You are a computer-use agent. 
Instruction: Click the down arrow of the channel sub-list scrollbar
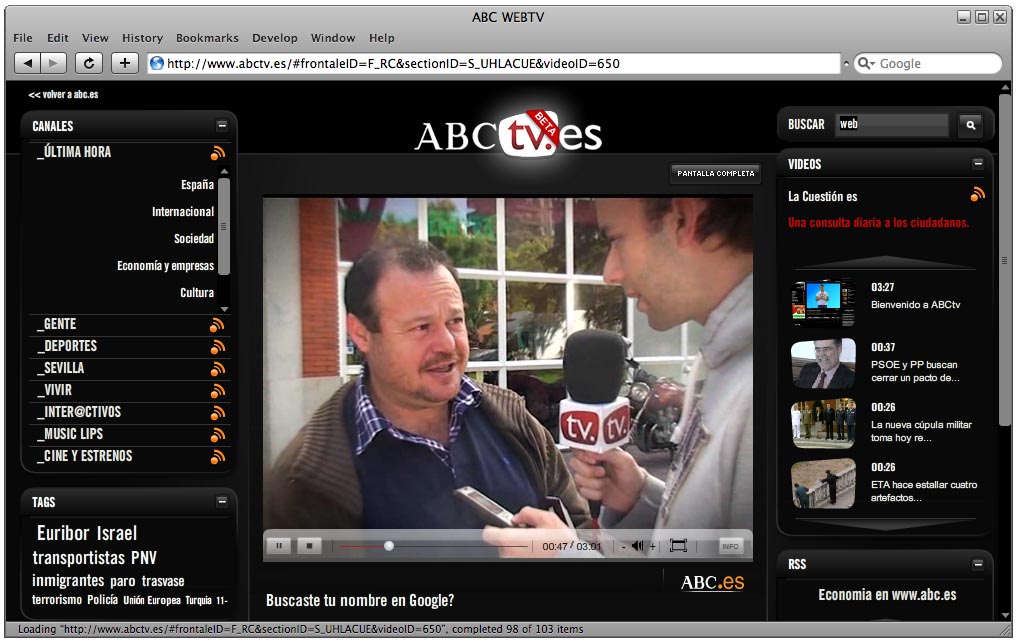[x=224, y=309]
